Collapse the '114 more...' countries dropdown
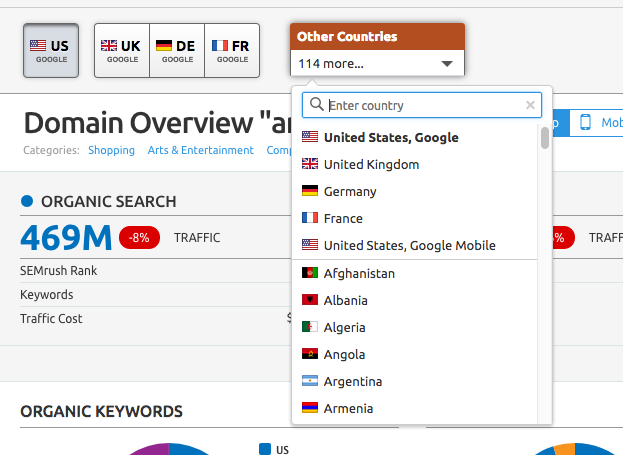The height and width of the screenshot is (455, 623). [377, 63]
